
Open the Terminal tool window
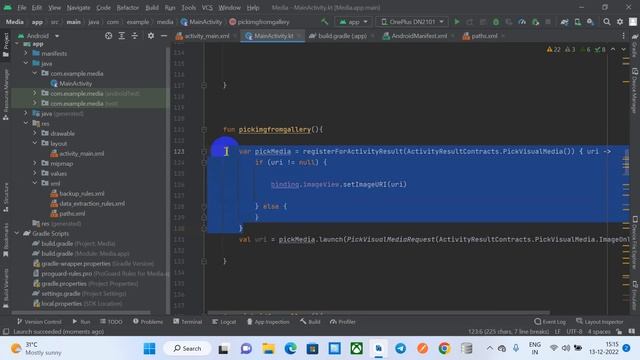[187, 322]
